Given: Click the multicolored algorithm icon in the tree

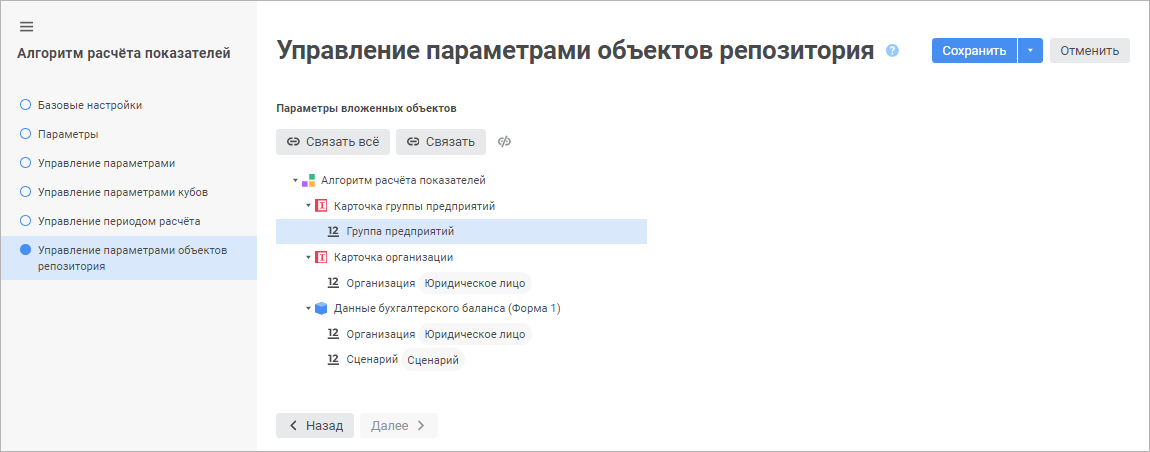Looking at the screenshot, I should (x=309, y=181).
